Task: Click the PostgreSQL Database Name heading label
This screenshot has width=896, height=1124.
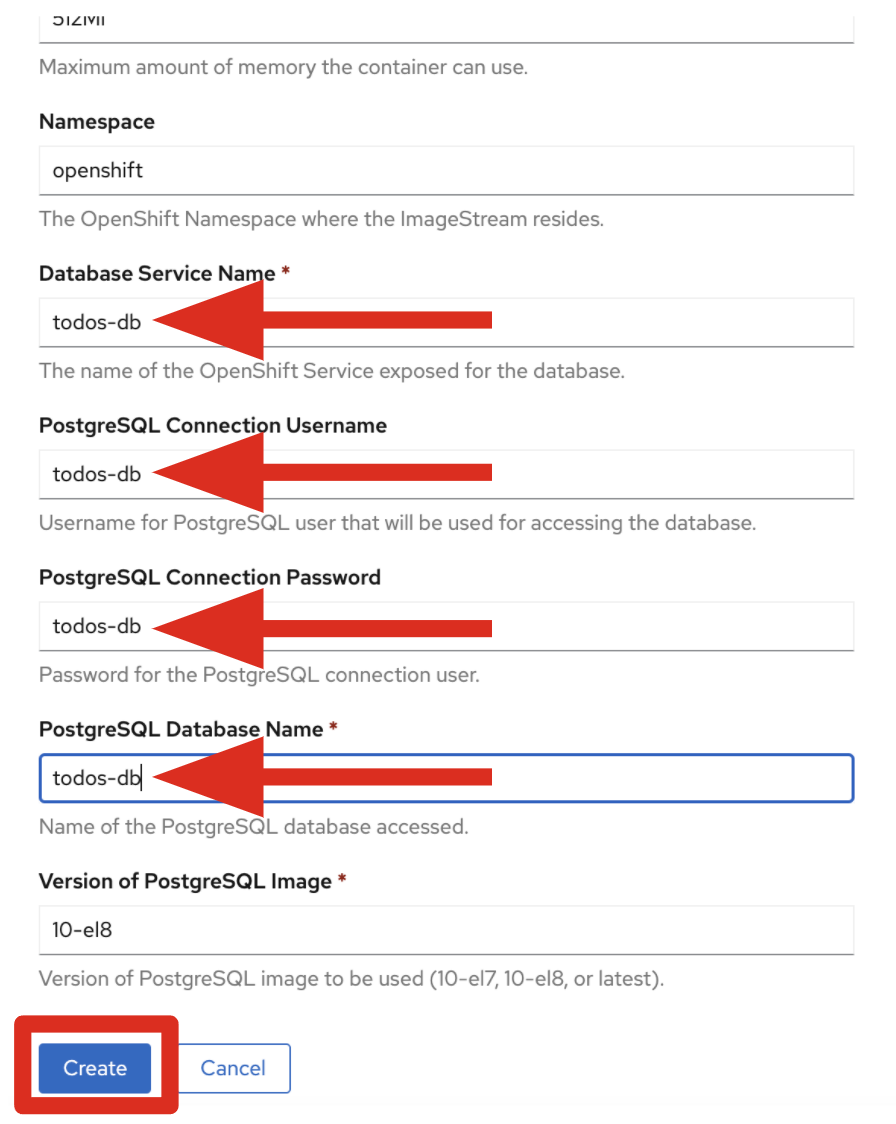Action: tap(181, 730)
